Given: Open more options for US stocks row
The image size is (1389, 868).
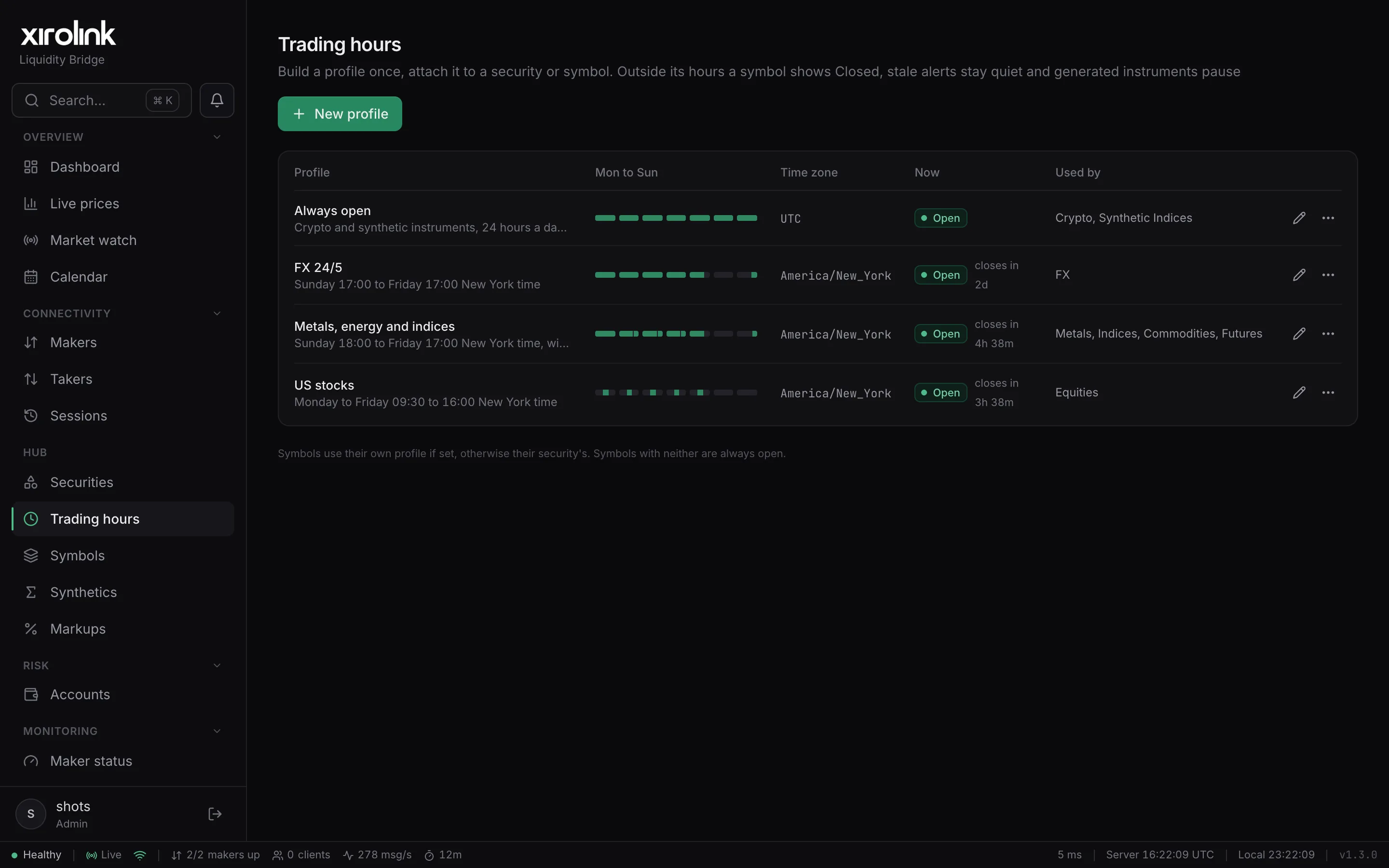Looking at the screenshot, I should 1328,393.
